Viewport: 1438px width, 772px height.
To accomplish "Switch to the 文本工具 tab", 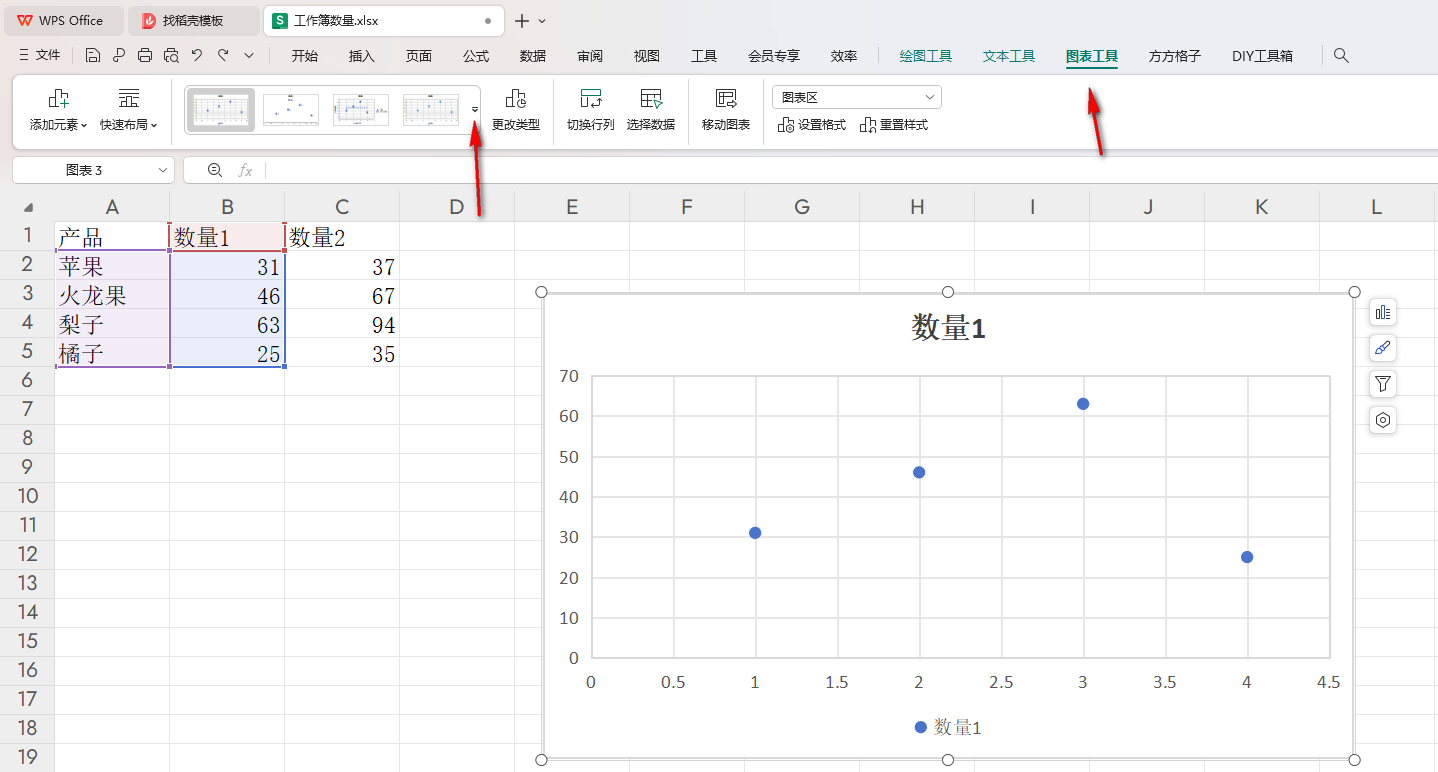I will pyautogui.click(x=1009, y=56).
